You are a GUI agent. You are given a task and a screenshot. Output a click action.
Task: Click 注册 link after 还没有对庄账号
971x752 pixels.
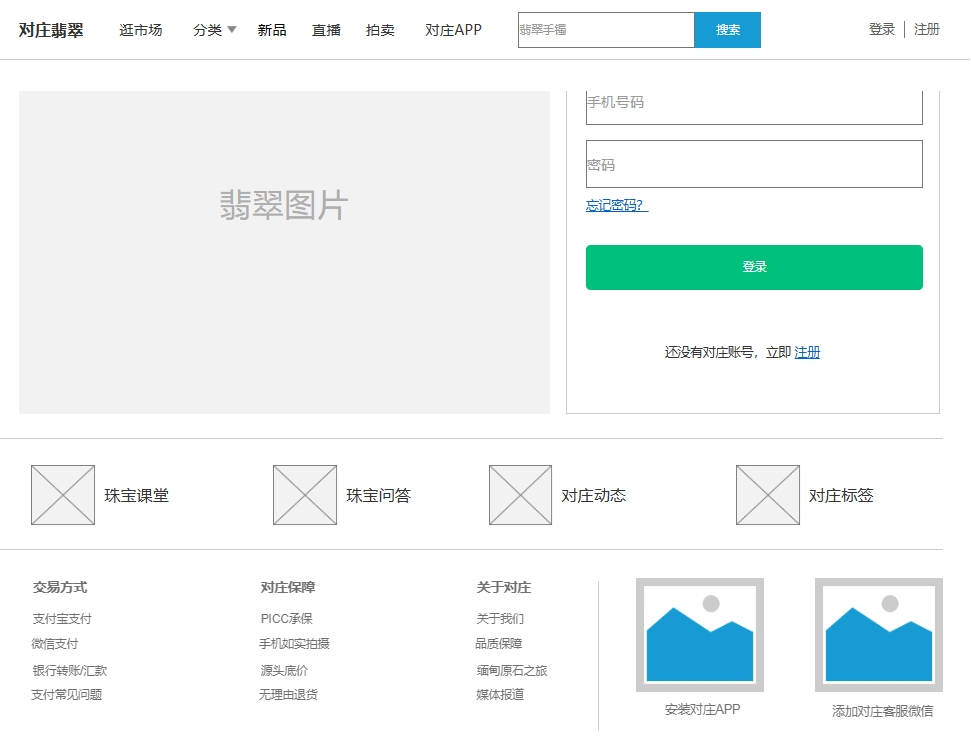(807, 352)
